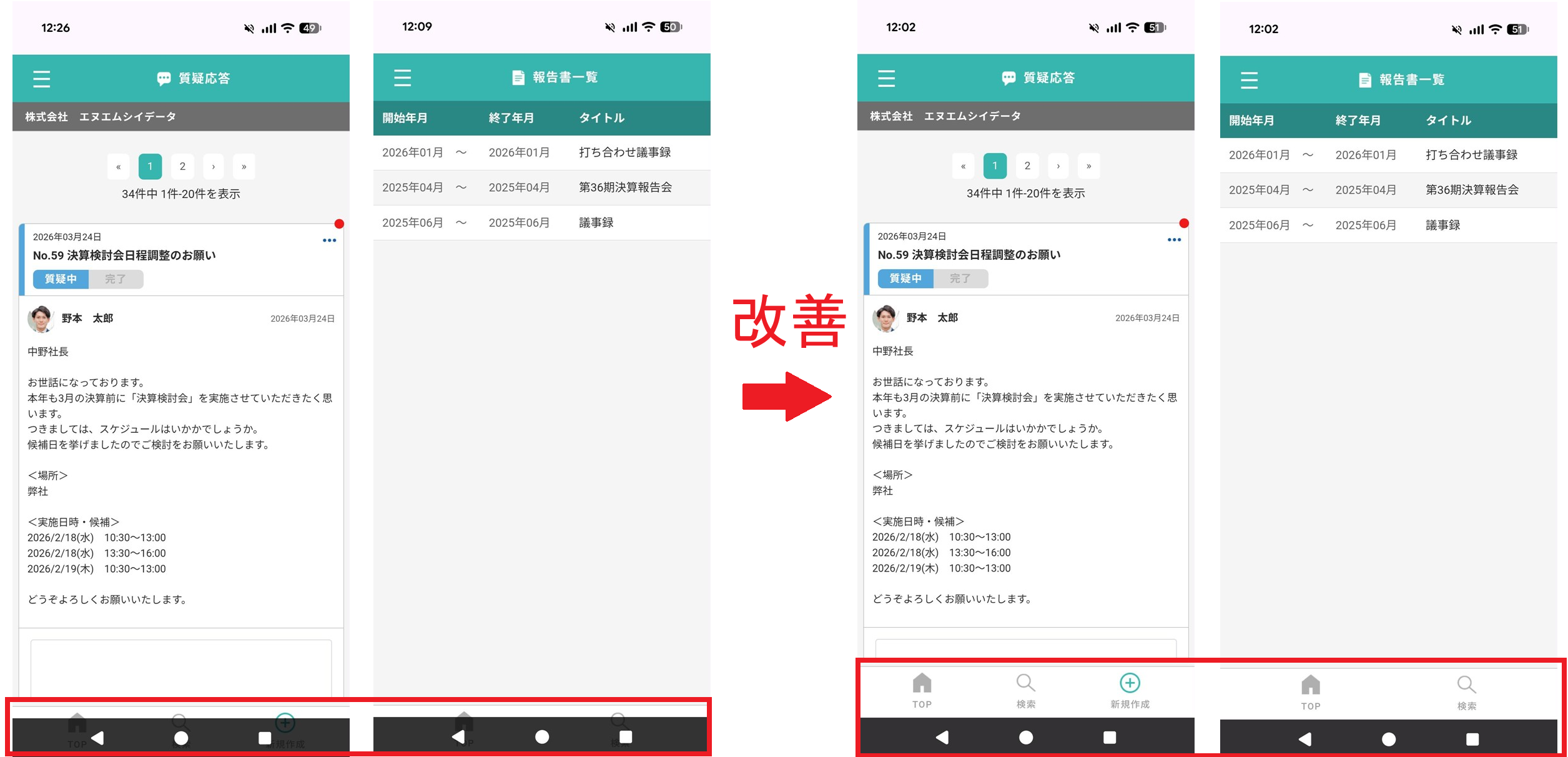Tap TOP home icon in rightmost screen
The width and height of the screenshot is (1568, 757).
[1310, 686]
